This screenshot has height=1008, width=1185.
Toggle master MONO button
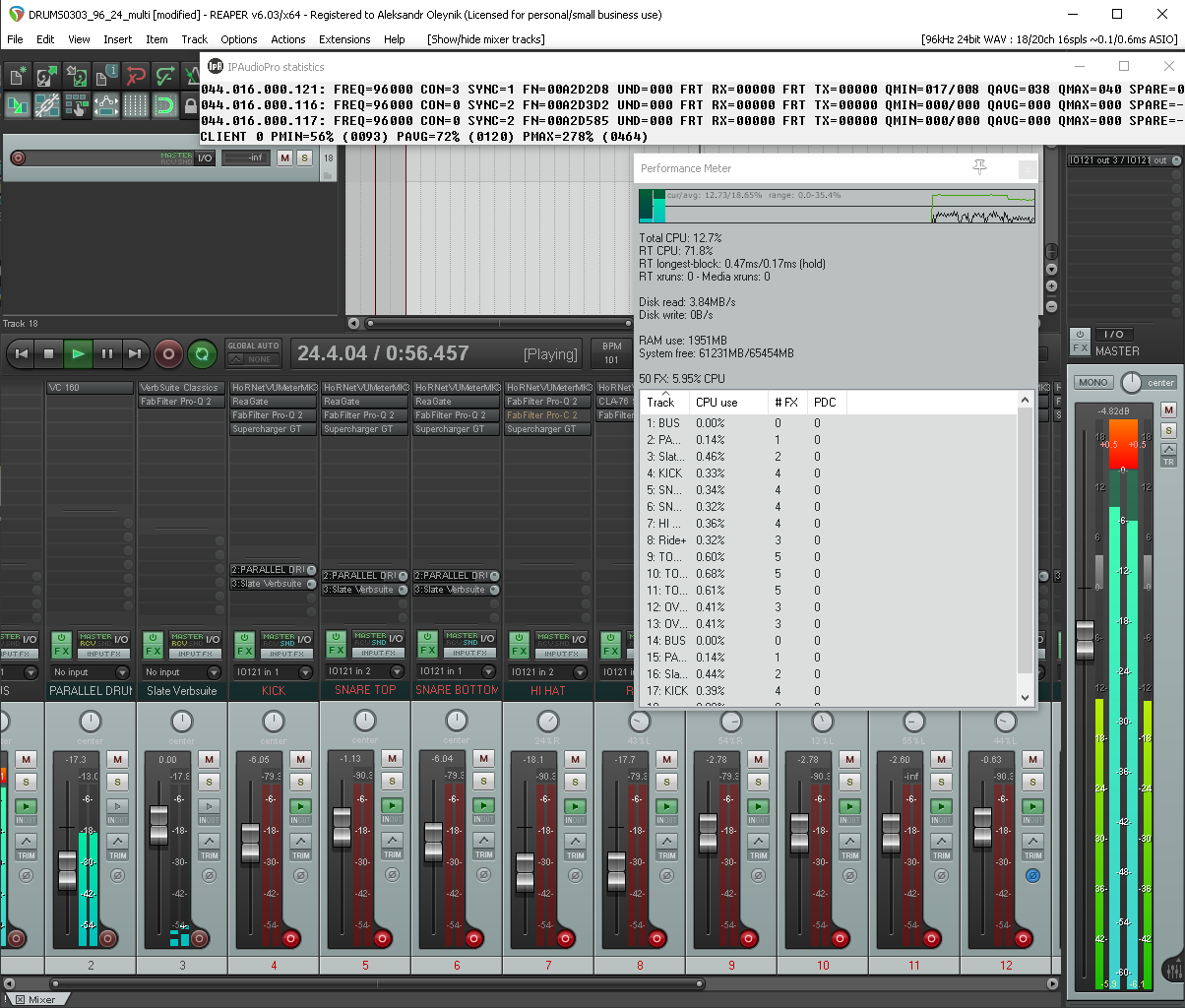(1093, 382)
